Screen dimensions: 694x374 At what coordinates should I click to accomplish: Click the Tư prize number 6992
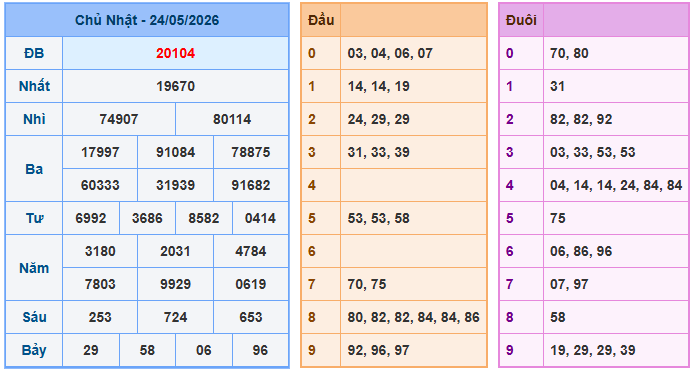pyautogui.click(x=91, y=218)
